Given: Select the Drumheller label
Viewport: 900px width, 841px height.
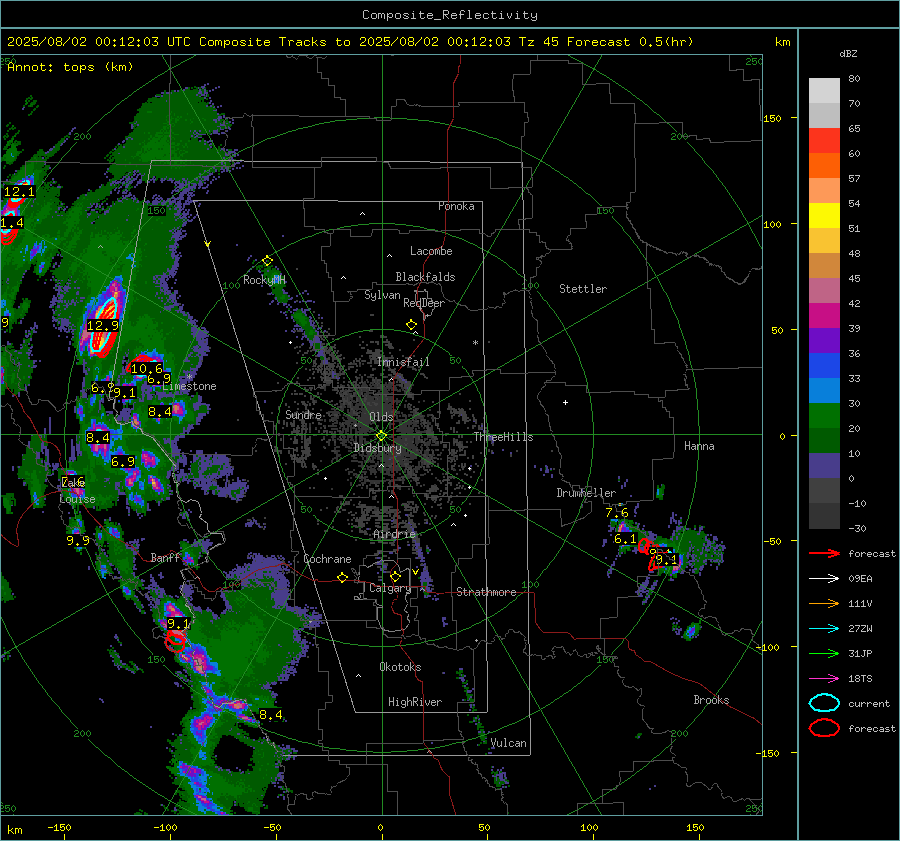Looking at the screenshot, I should click(585, 493).
